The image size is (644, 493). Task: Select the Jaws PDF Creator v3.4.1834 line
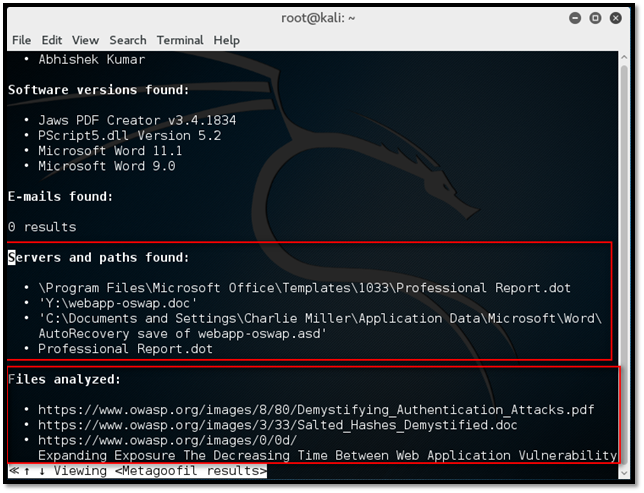coord(137,120)
